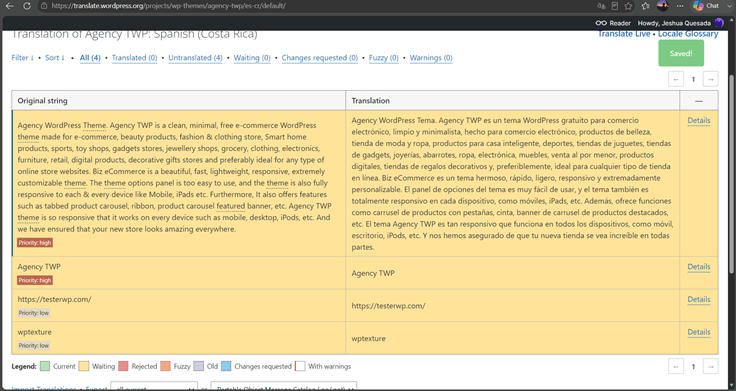Click the translate page icon in address bar
Viewport: 736px width, 391px height.
[x=601, y=6]
